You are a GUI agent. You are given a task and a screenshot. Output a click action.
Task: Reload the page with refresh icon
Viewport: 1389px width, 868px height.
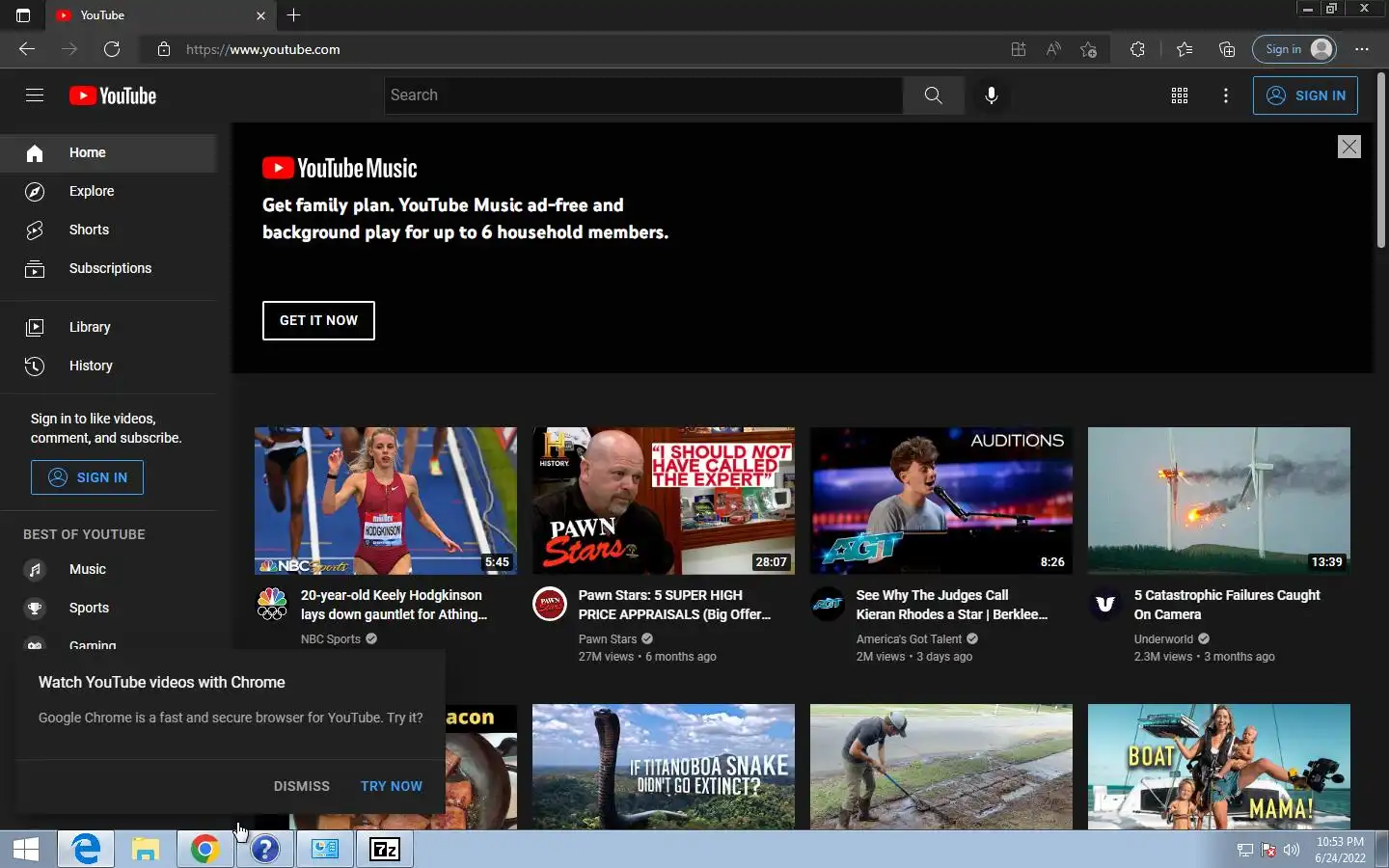pos(111,49)
